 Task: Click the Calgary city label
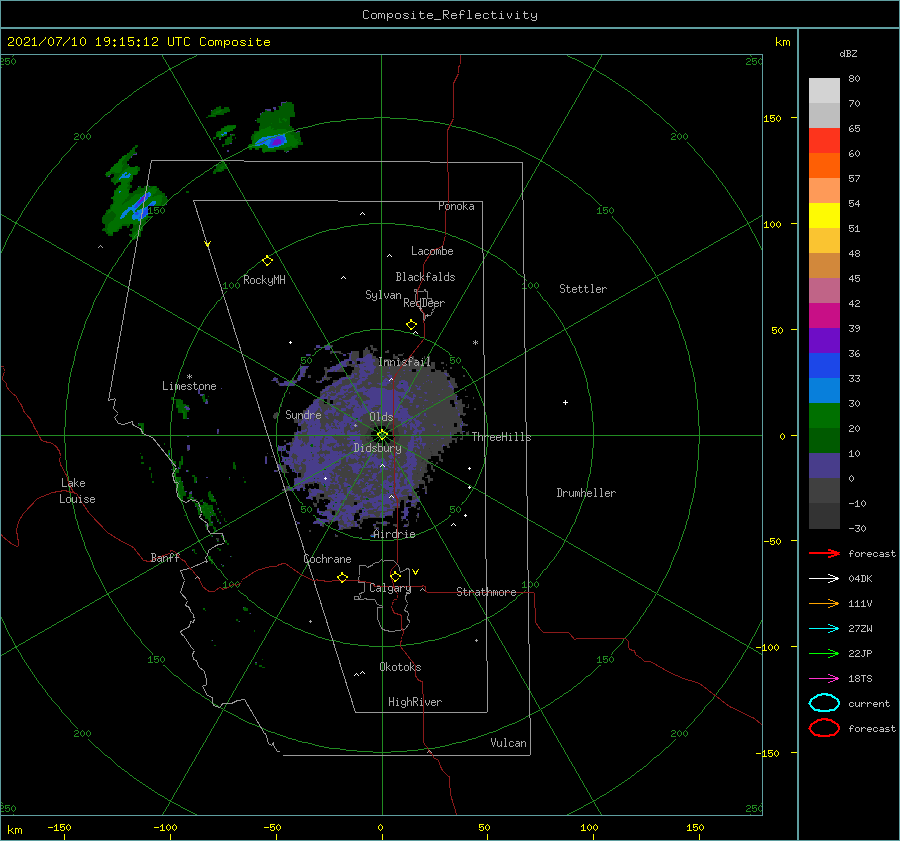(390, 588)
